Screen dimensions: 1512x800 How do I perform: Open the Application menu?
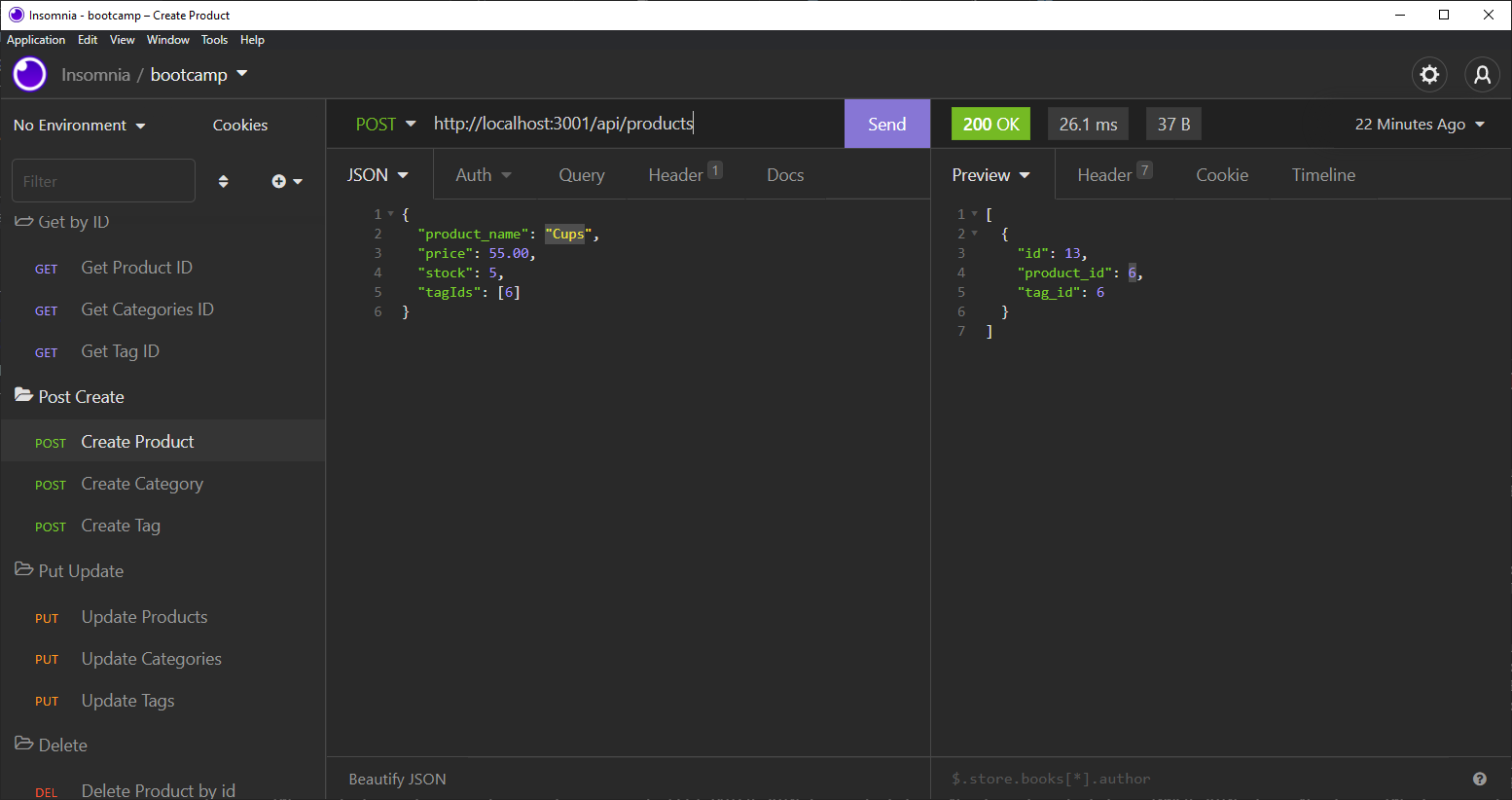36,40
